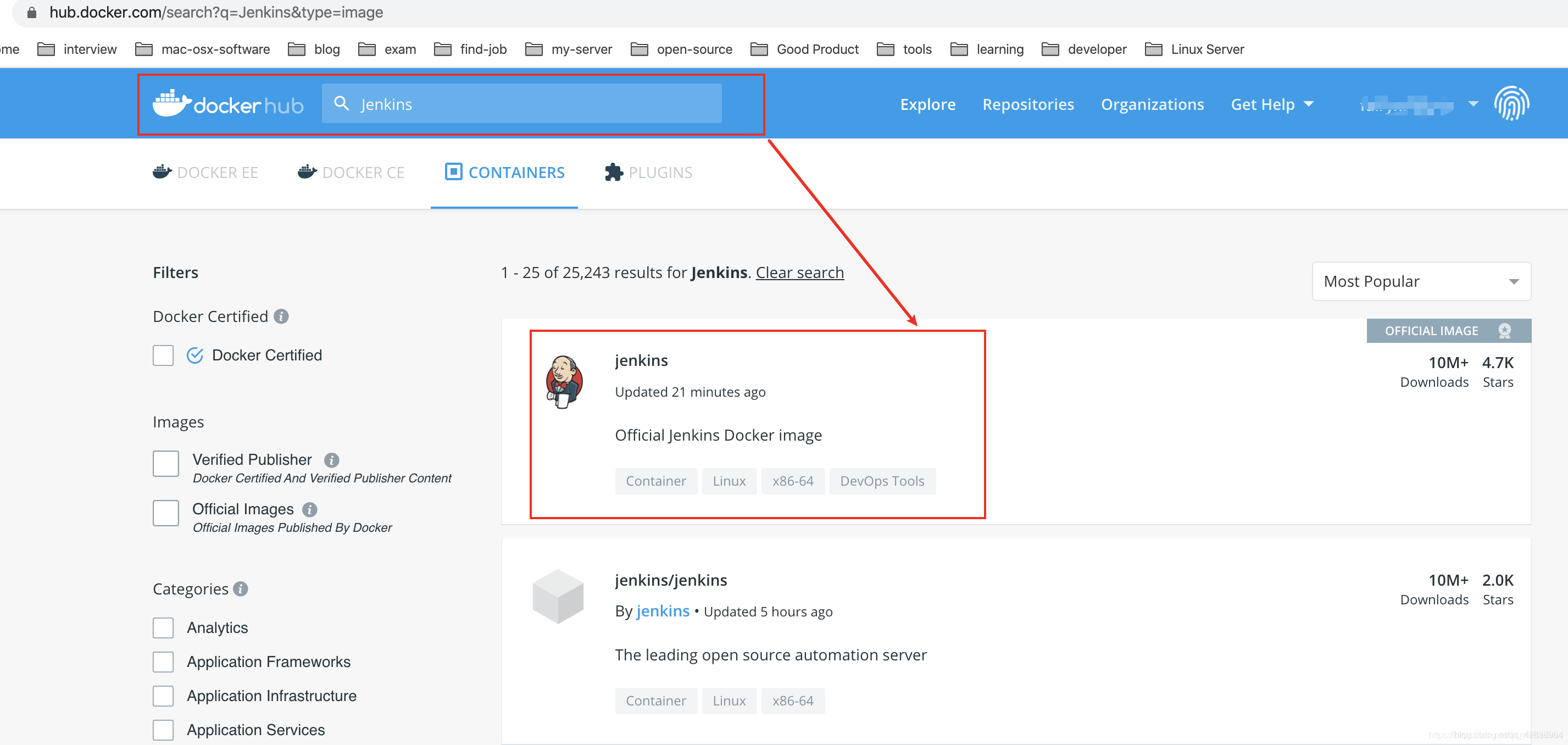Click the Categories info icon
Image resolution: width=1568 pixels, height=745 pixels.
pos(241,589)
